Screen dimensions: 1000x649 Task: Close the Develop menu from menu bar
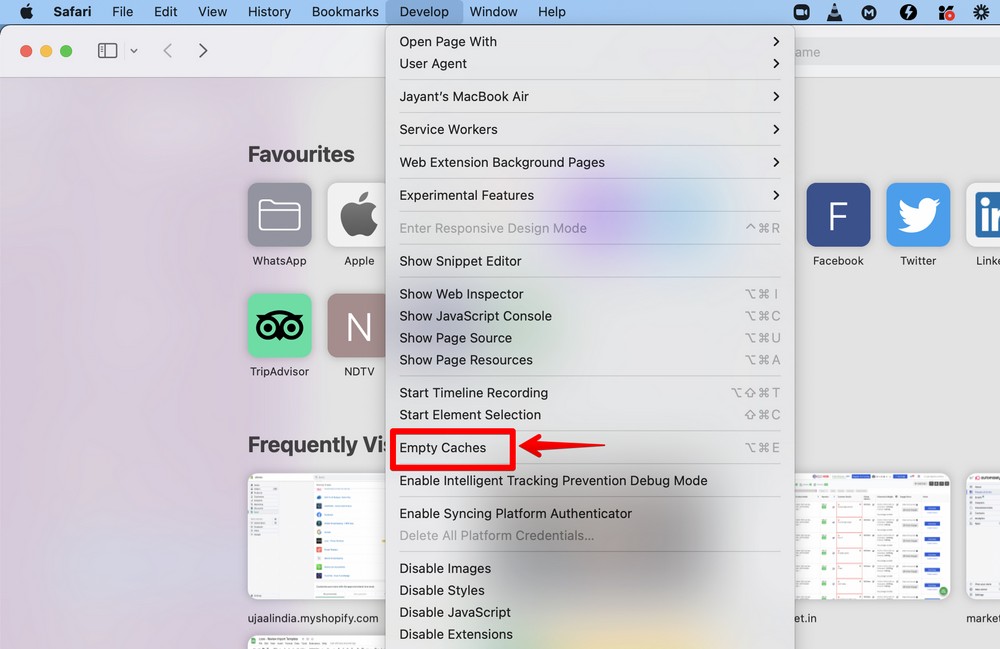(424, 11)
